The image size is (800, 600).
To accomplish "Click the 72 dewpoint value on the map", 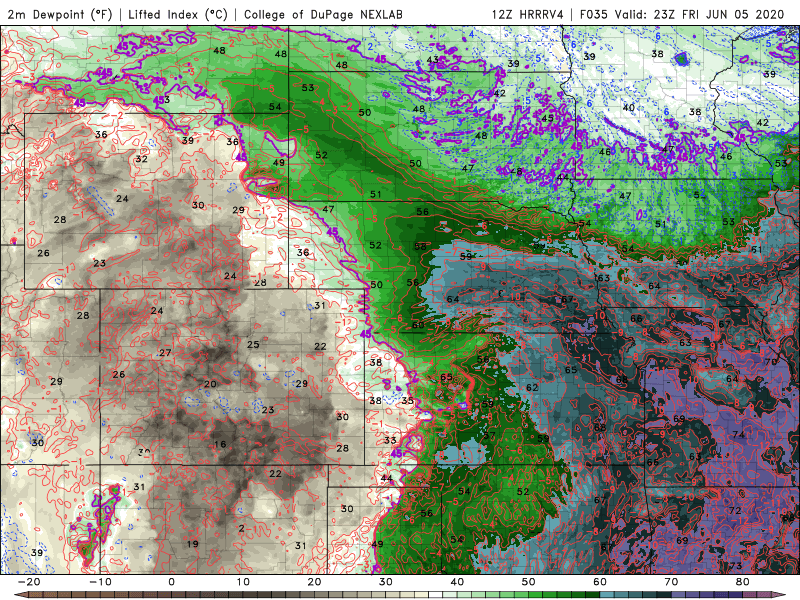I will (x=735, y=511).
